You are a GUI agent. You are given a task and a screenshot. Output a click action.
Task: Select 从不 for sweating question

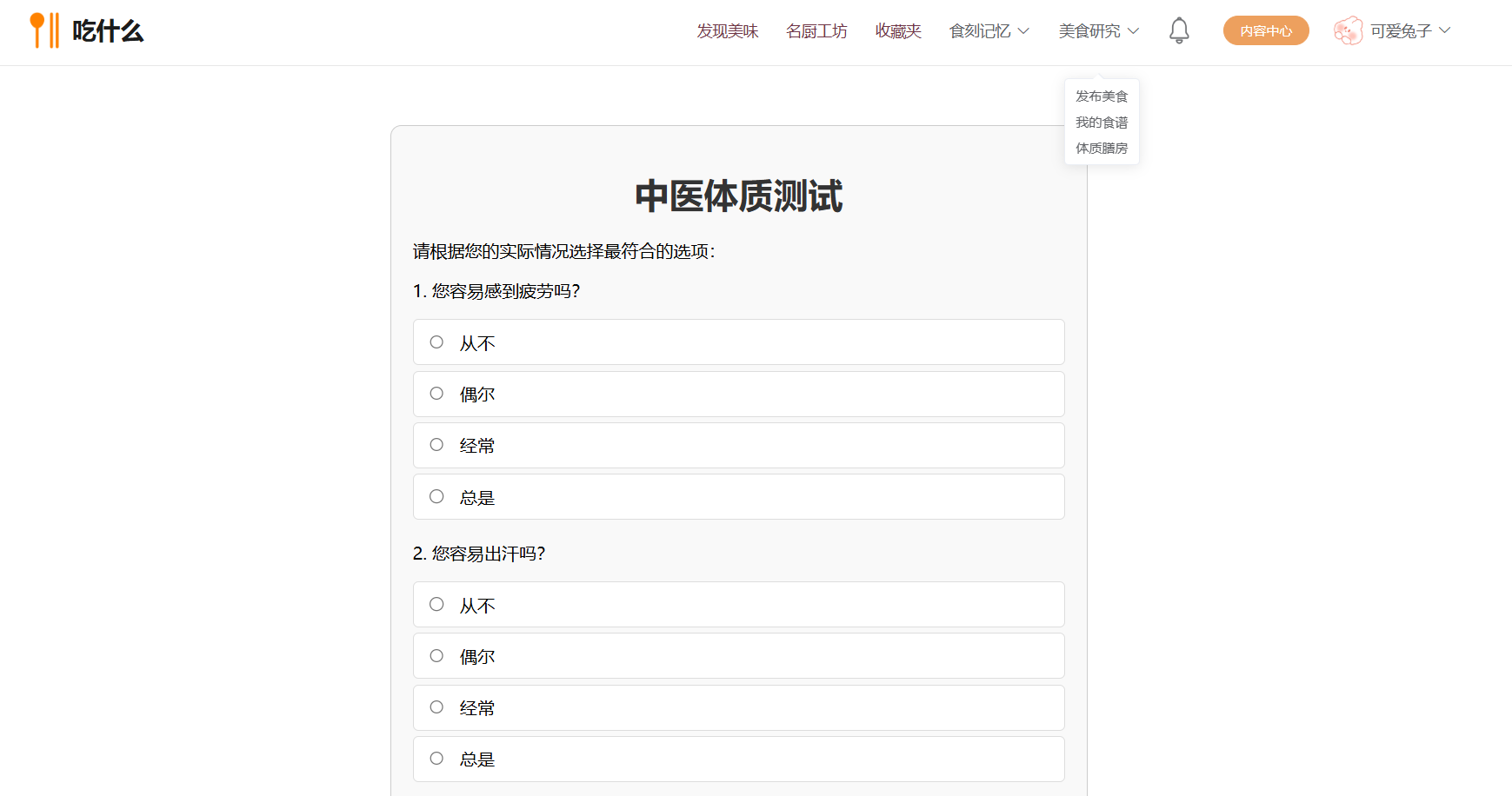739,605
